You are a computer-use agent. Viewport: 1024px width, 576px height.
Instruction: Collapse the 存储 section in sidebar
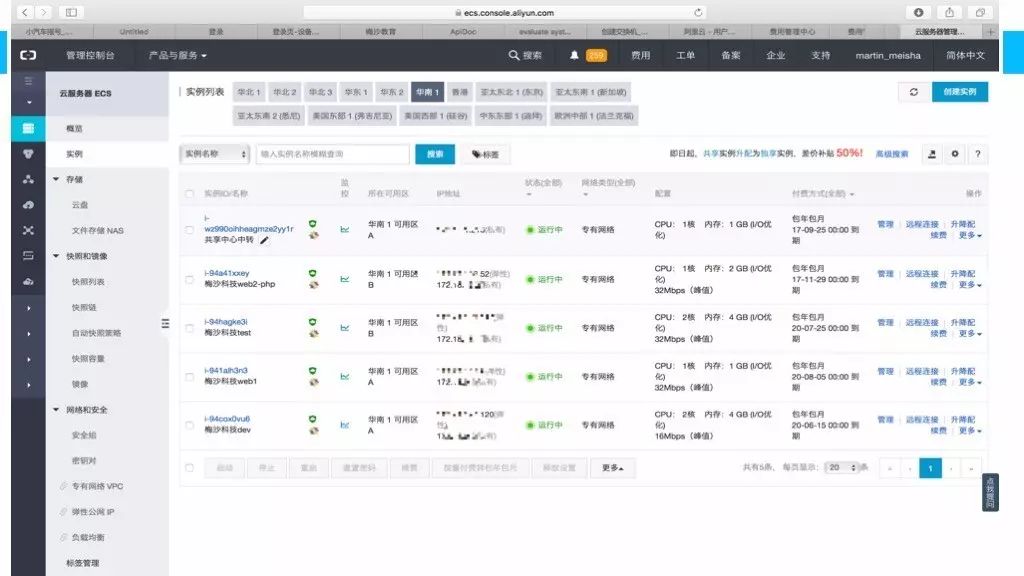point(56,179)
